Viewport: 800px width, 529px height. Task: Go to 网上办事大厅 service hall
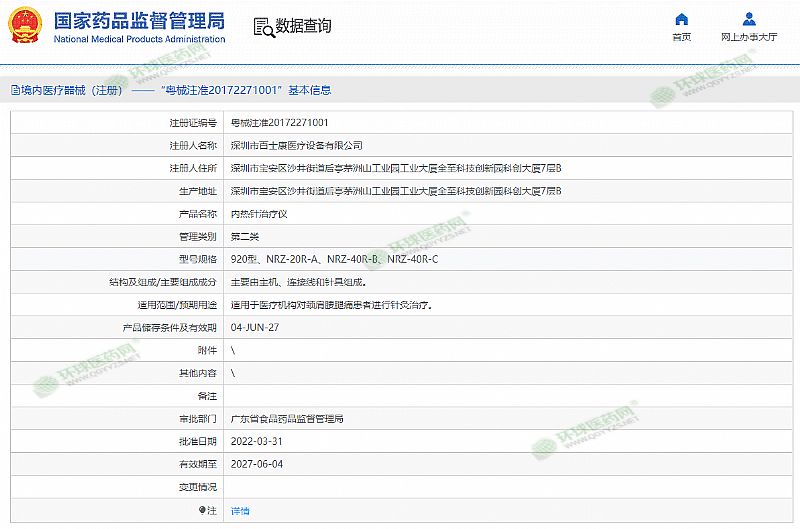point(749,37)
